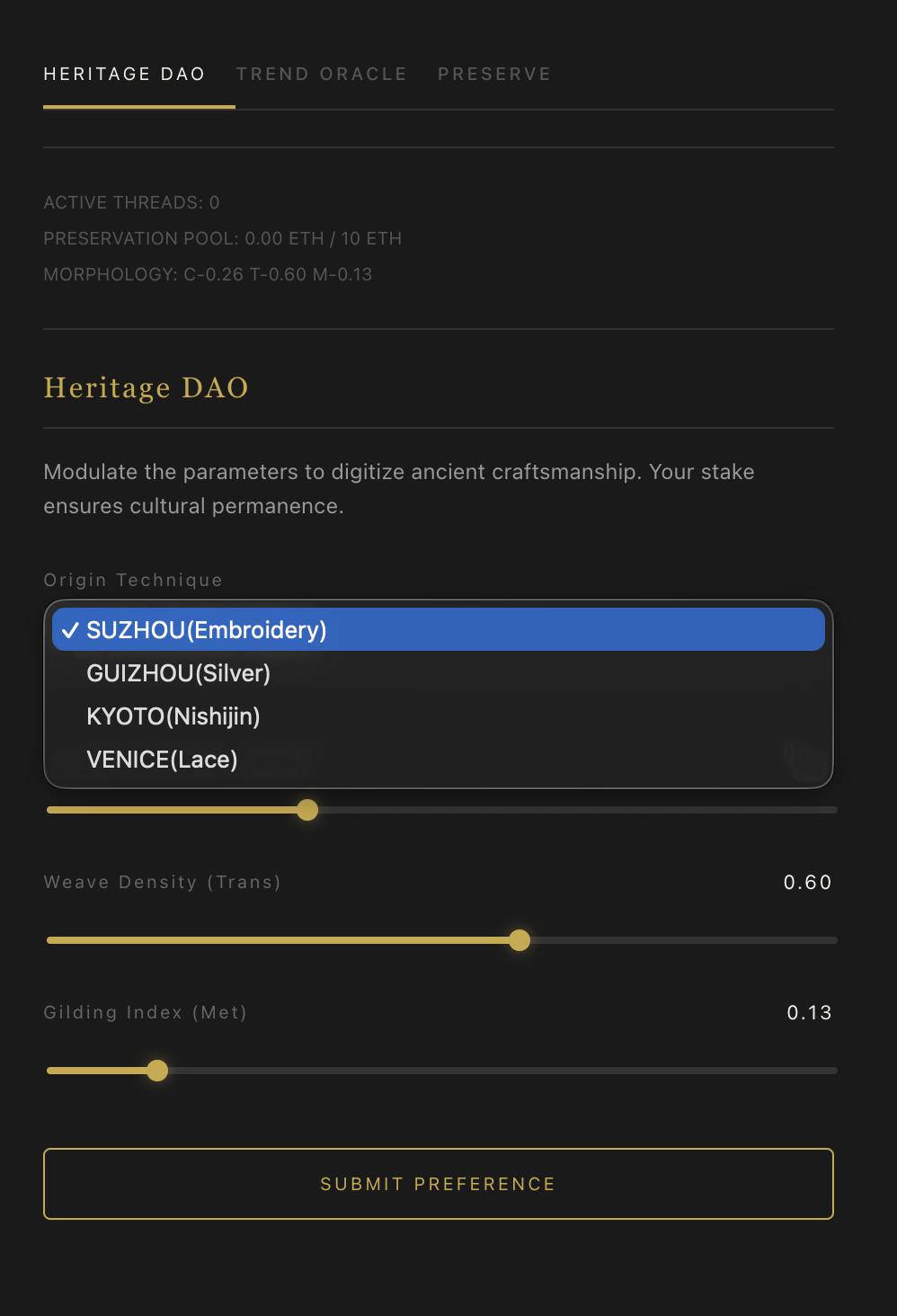
Task: Click the checkmark beside SUZHOU(Embroidery)
Action: pyautogui.click(x=69, y=630)
